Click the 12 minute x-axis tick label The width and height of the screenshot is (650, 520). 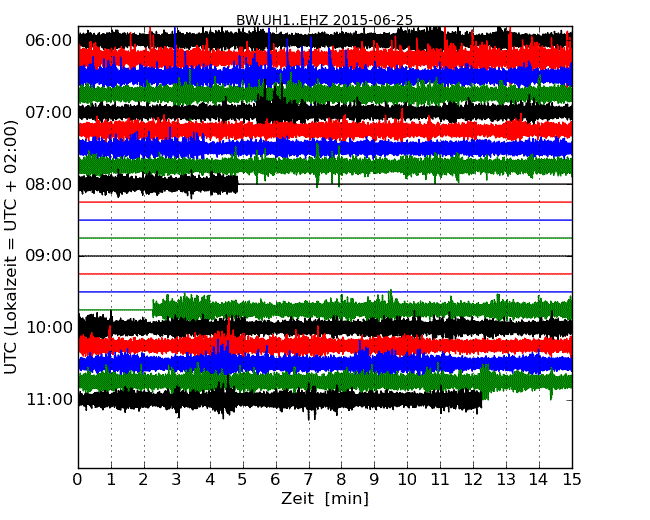tap(473, 479)
